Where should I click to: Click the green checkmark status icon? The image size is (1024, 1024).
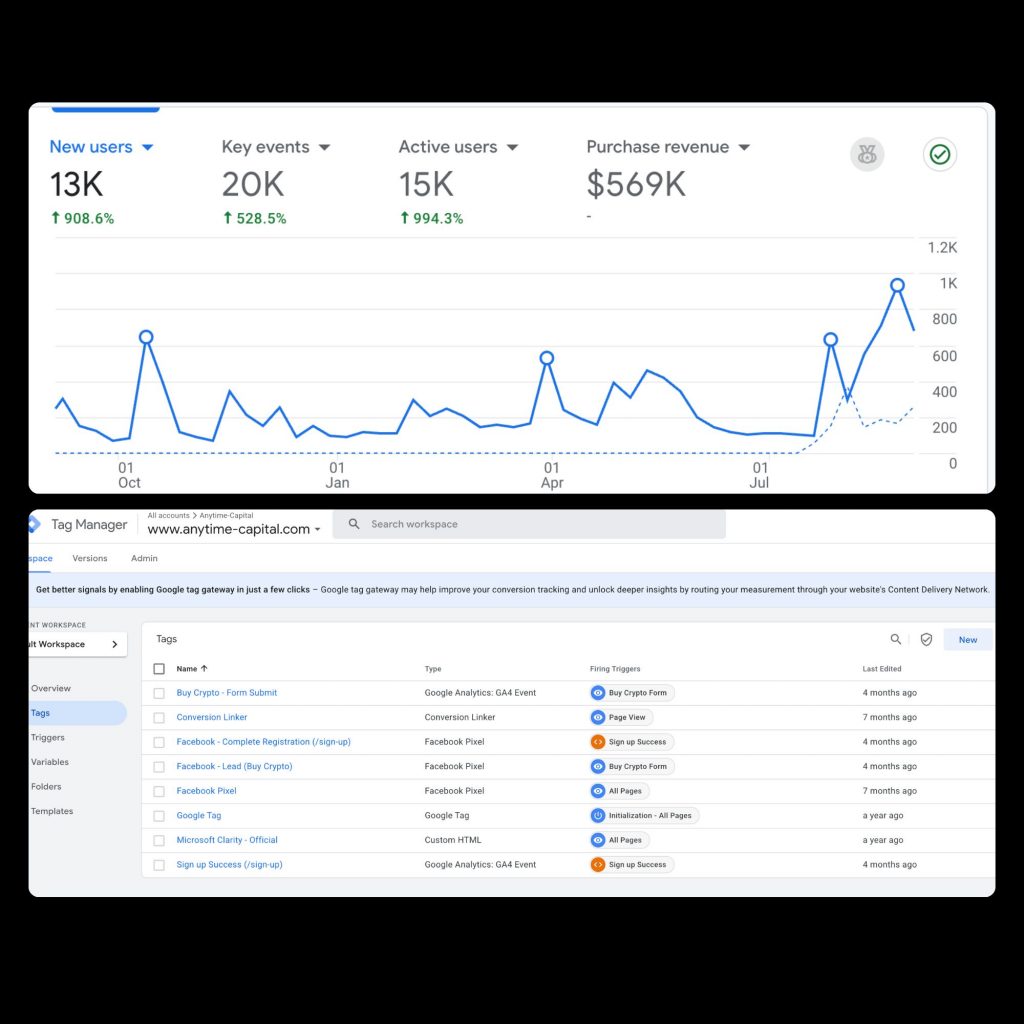939,154
